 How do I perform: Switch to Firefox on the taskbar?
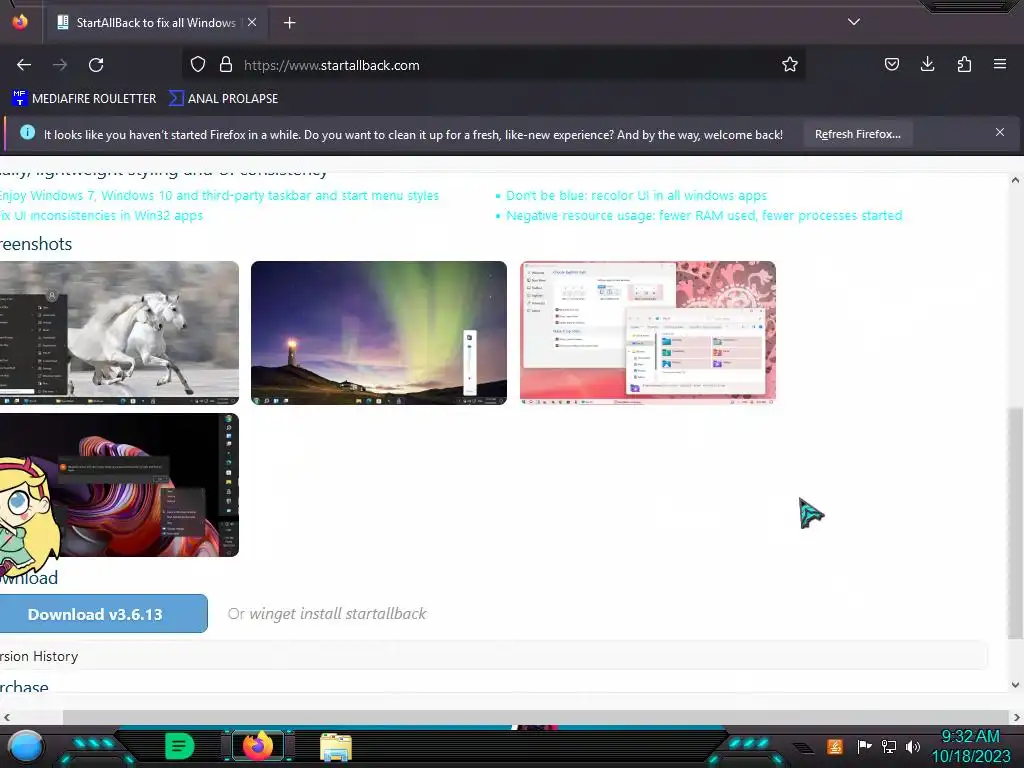[x=258, y=746]
